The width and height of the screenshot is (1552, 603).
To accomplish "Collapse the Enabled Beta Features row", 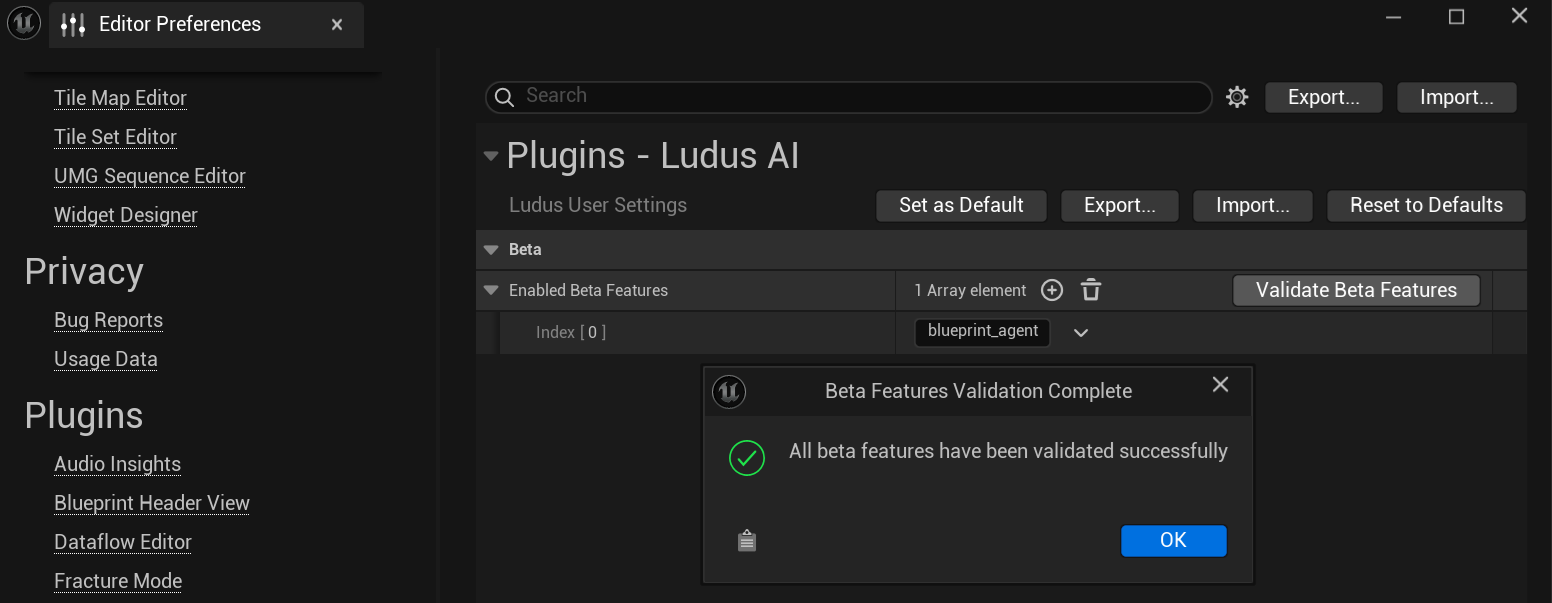I will (490, 290).
